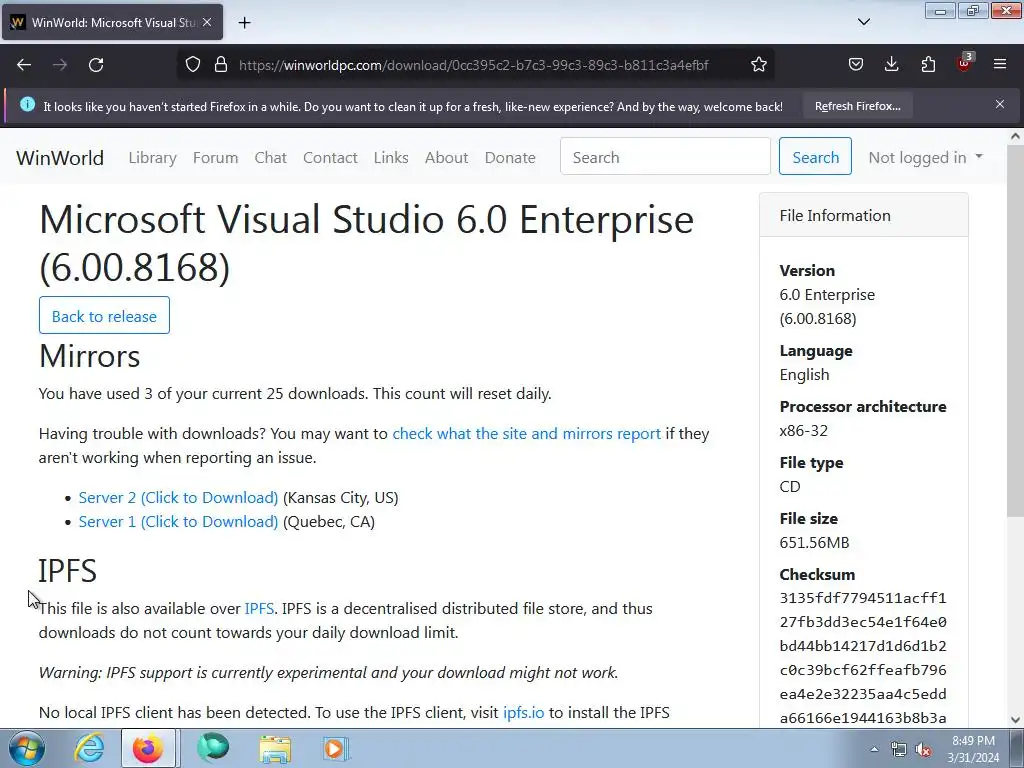1024x768 pixels.
Task: Click scrollbar up arrow
Action: click(x=1015, y=136)
